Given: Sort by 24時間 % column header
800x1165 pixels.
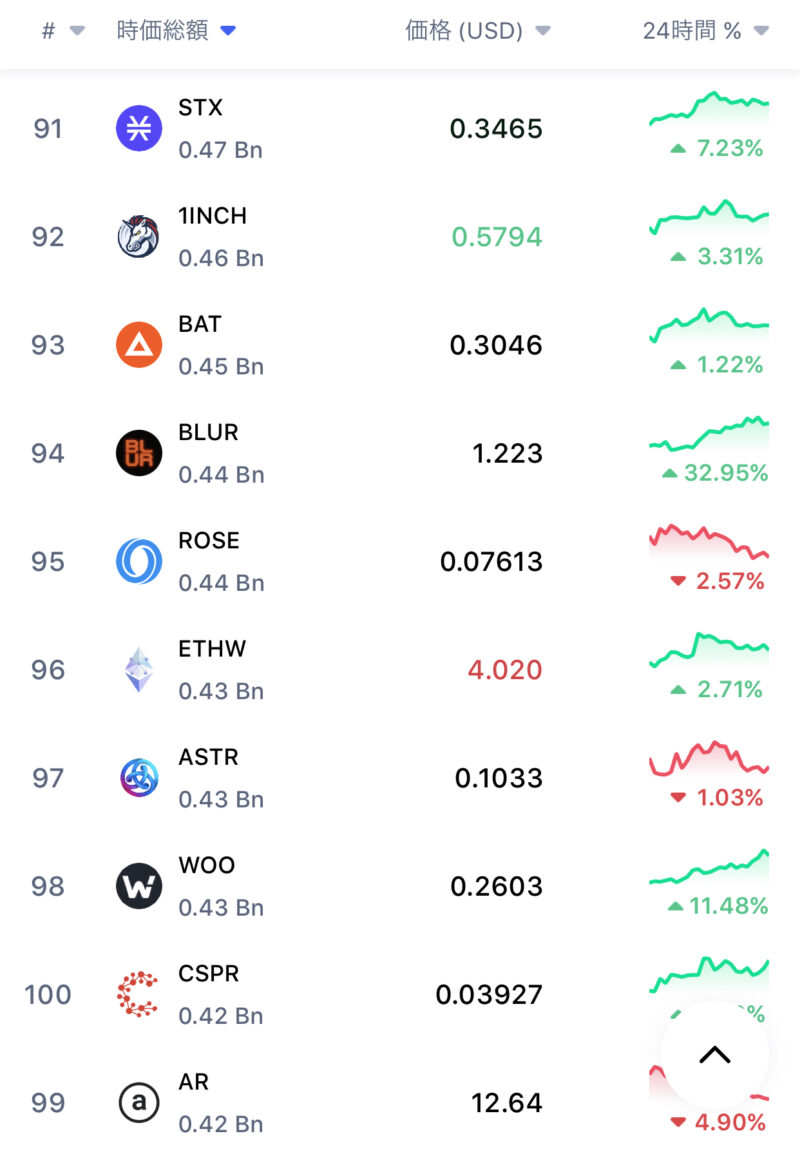Looking at the screenshot, I should [x=705, y=31].
